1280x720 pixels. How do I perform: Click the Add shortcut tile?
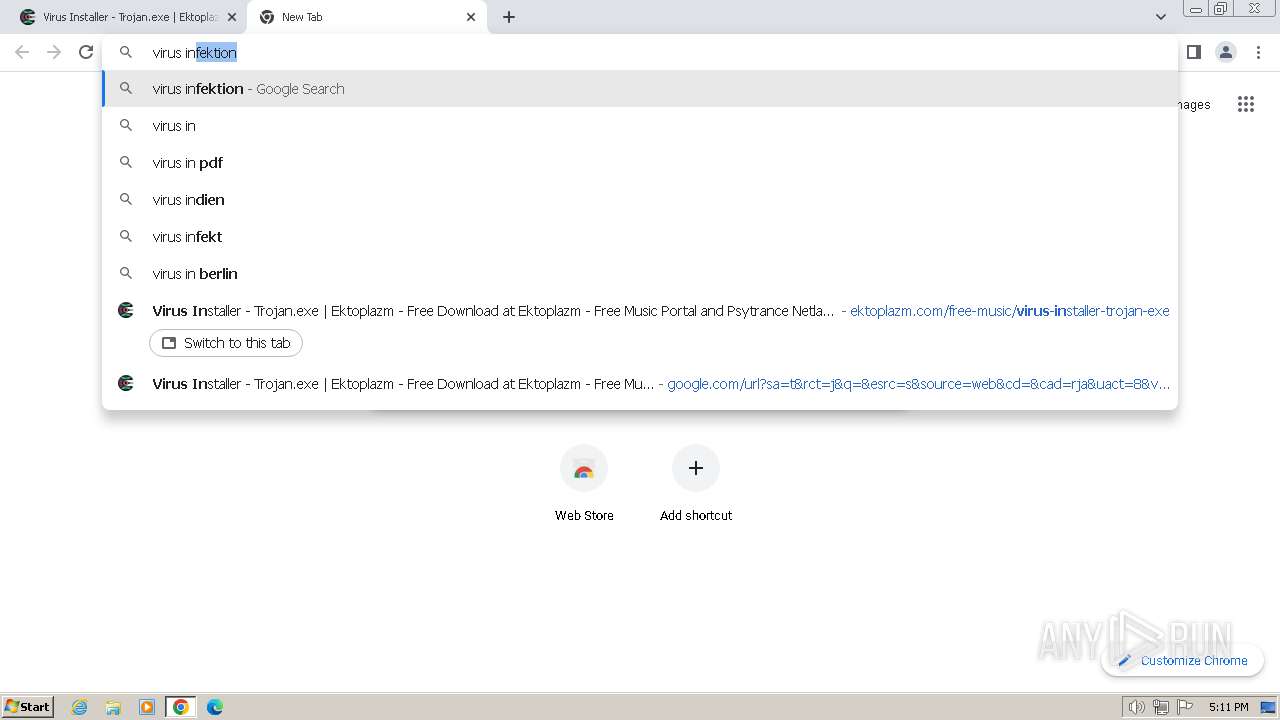tap(696, 484)
